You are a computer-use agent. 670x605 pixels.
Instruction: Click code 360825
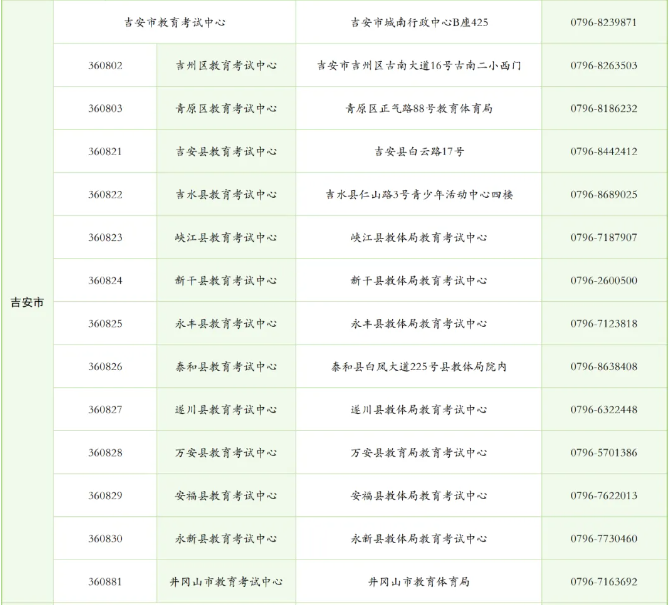click(105, 323)
